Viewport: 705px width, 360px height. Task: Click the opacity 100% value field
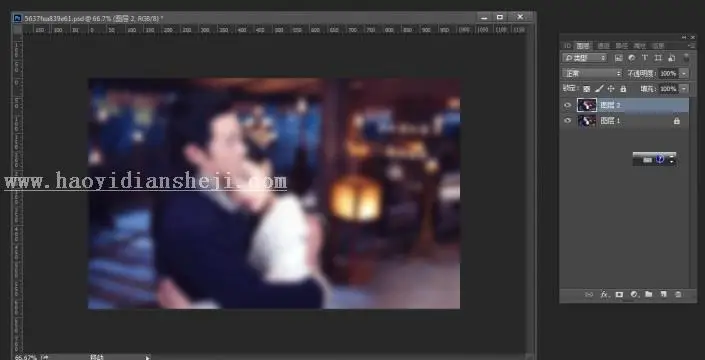pyautogui.click(x=669, y=73)
